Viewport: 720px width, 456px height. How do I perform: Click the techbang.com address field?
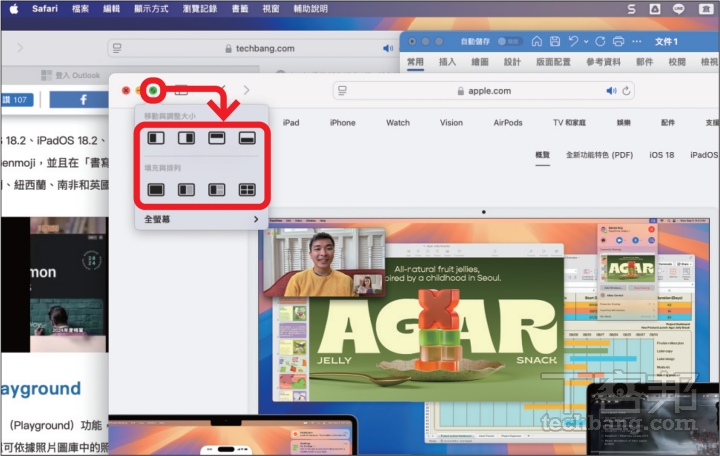[253, 48]
